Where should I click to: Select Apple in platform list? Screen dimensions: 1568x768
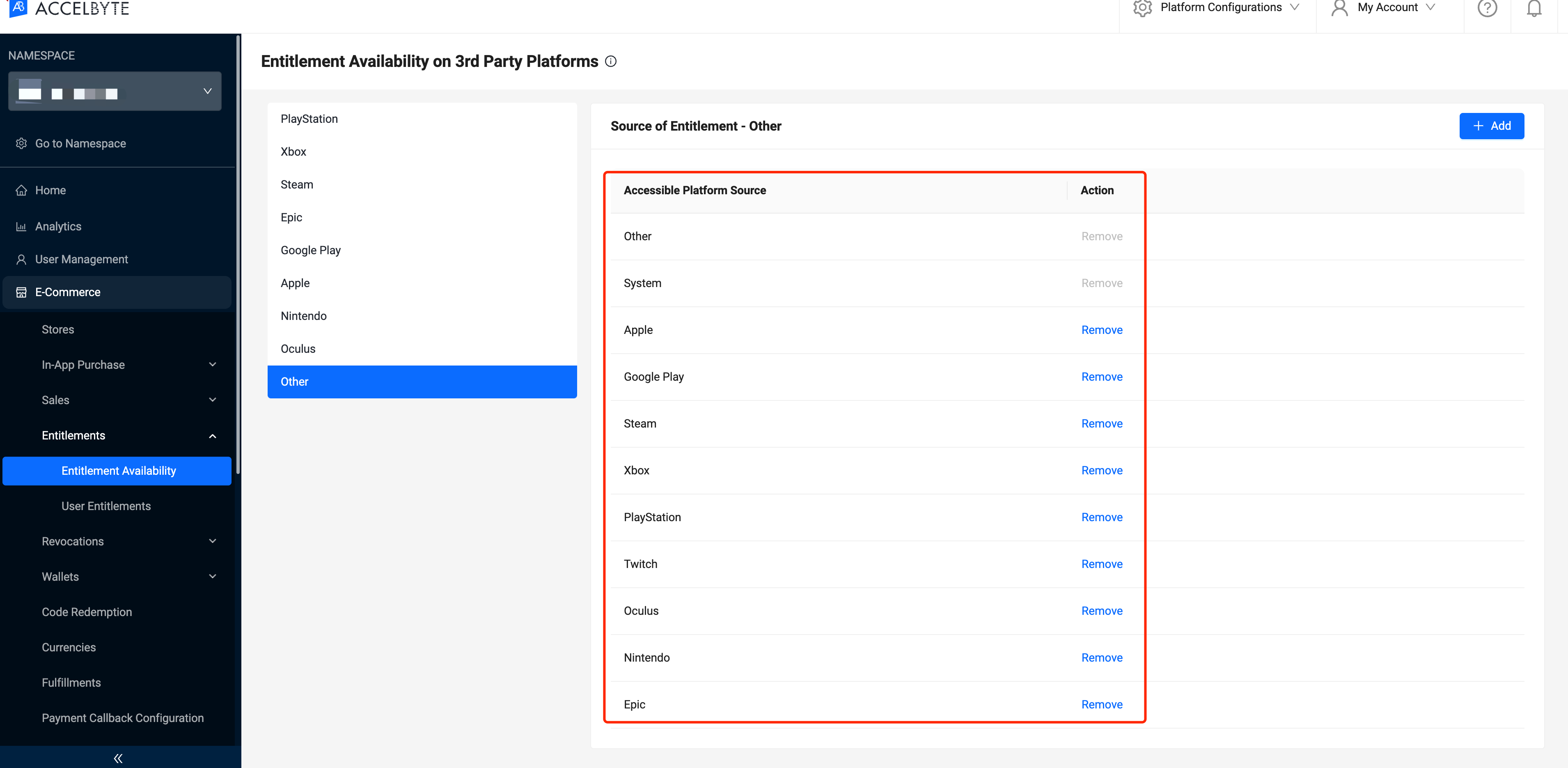(422, 283)
